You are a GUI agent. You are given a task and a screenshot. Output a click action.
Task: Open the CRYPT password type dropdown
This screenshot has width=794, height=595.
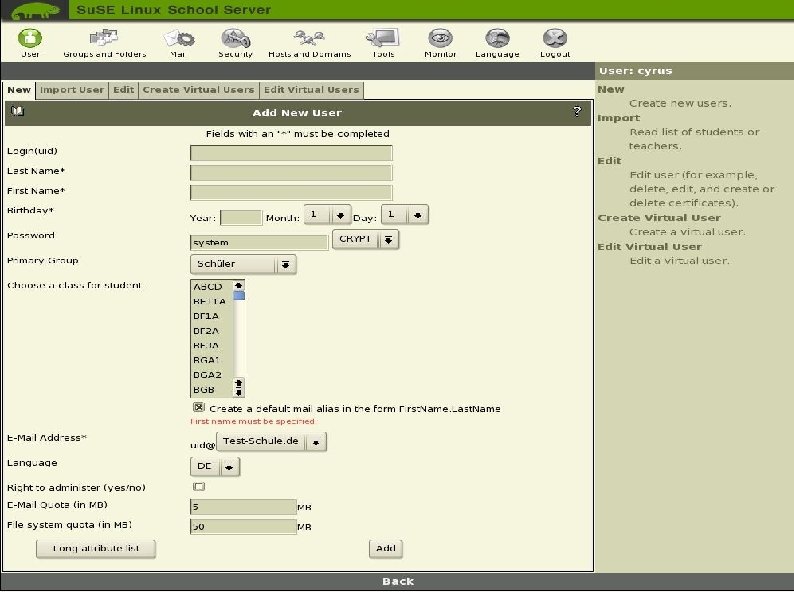(365, 239)
